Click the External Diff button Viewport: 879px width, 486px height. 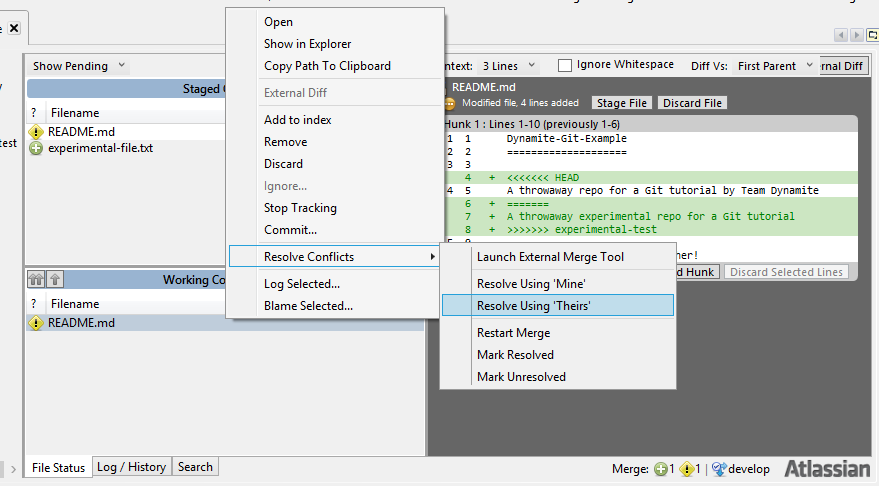click(844, 66)
